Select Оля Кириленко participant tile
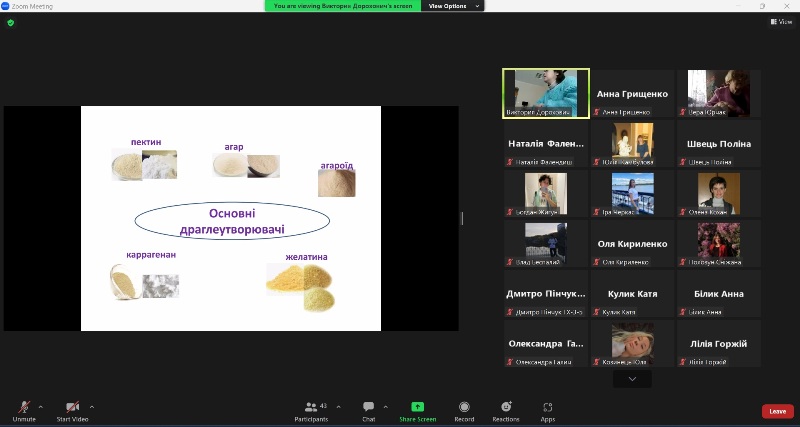The width and height of the screenshot is (800, 427). 632,243
